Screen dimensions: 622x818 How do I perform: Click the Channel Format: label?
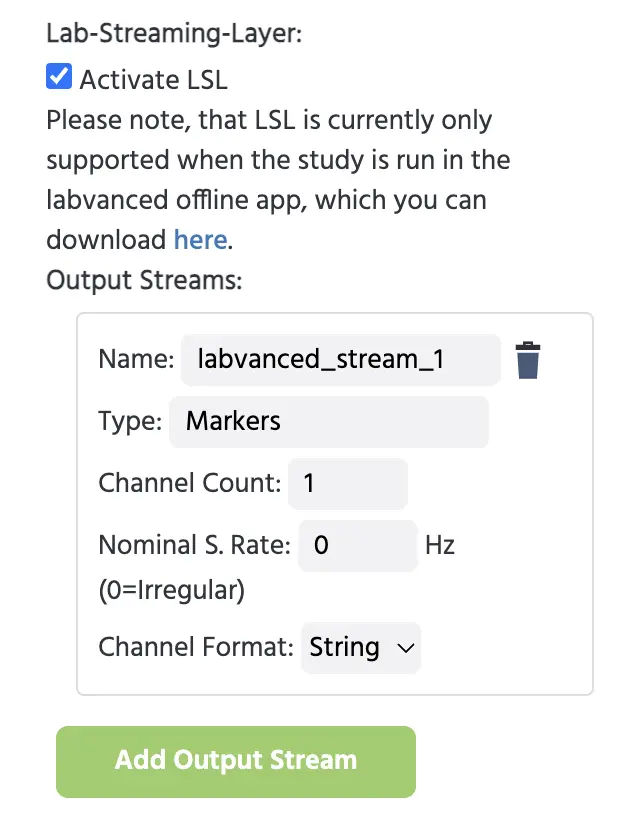coord(196,647)
